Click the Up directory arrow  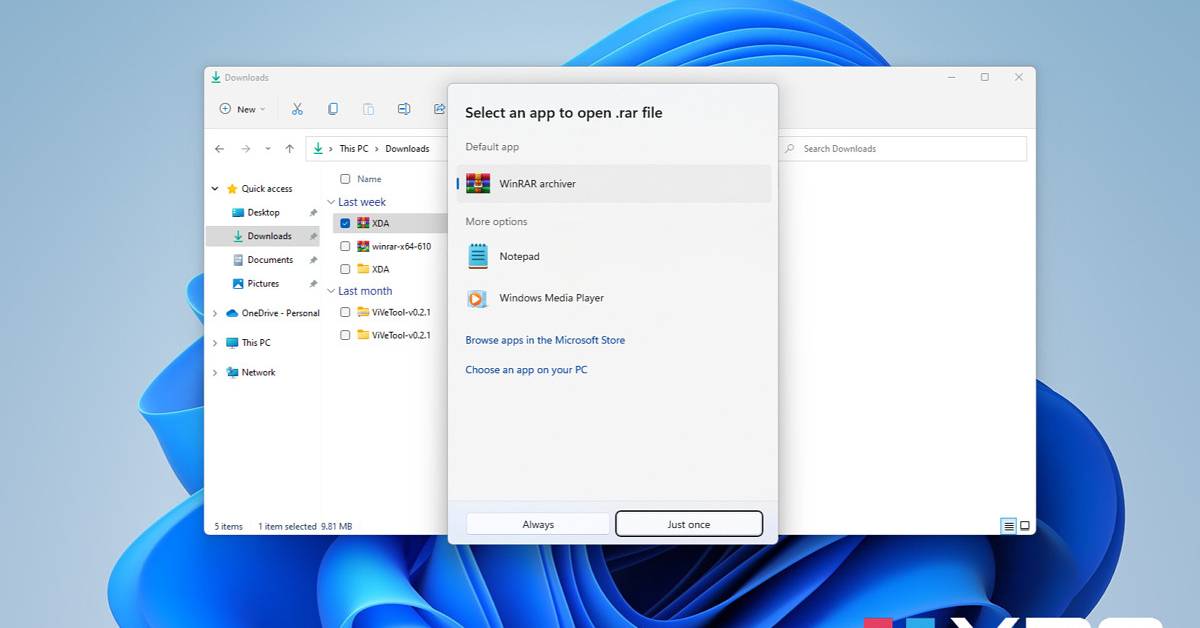(290, 149)
